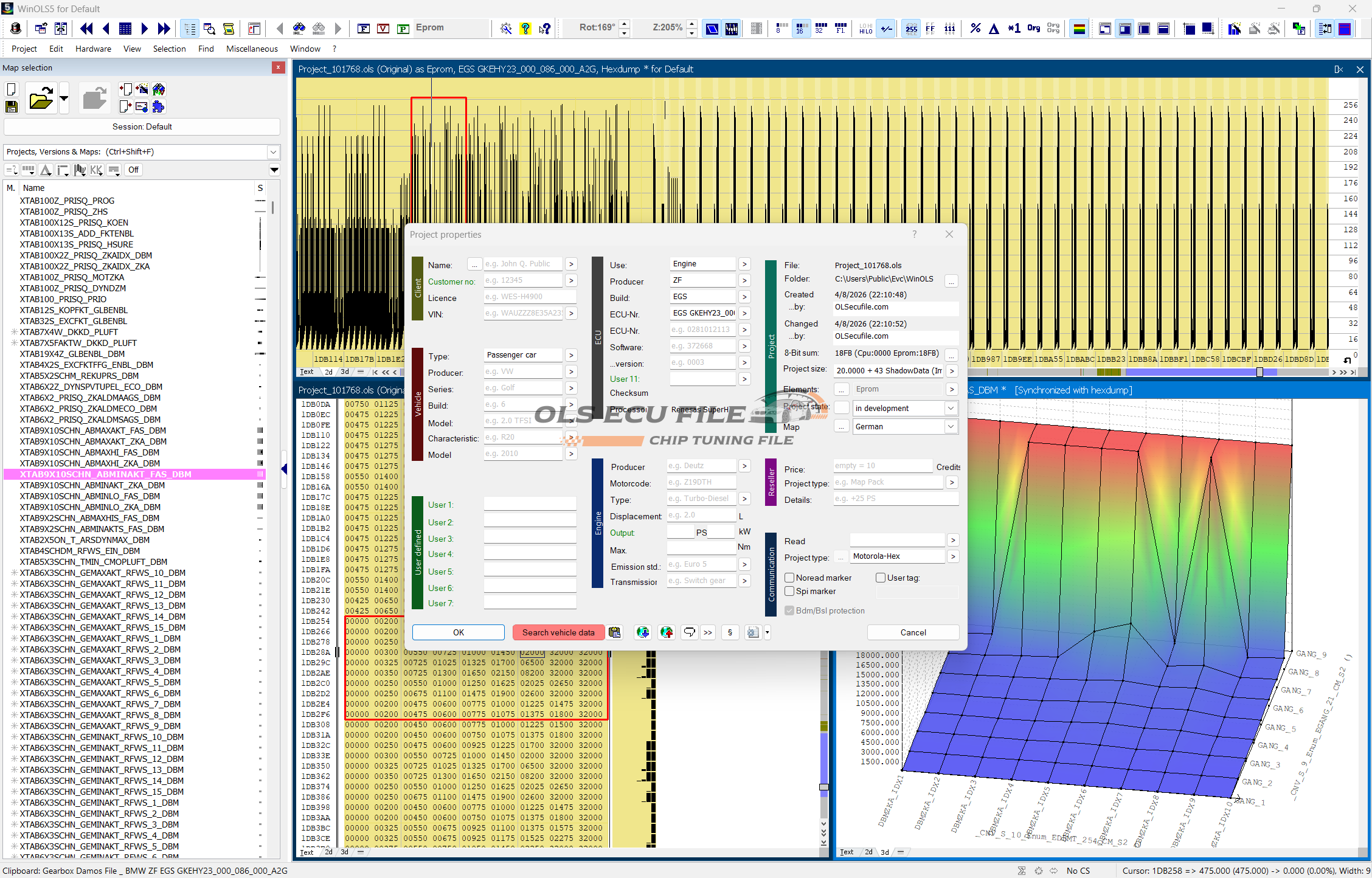This screenshot has width=1372, height=878.
Task: Check the Spi marker checkbox
Action: [x=789, y=591]
